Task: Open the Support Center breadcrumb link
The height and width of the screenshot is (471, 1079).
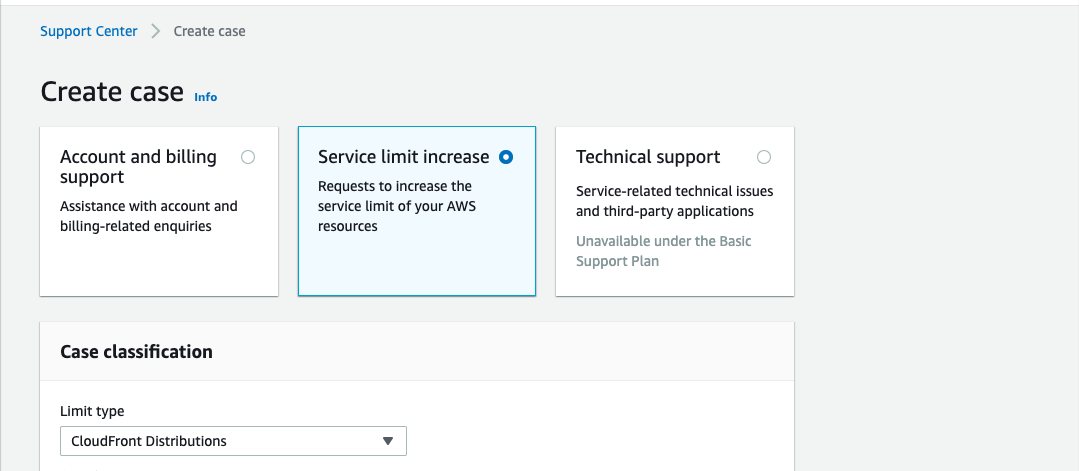Action: pos(89,31)
